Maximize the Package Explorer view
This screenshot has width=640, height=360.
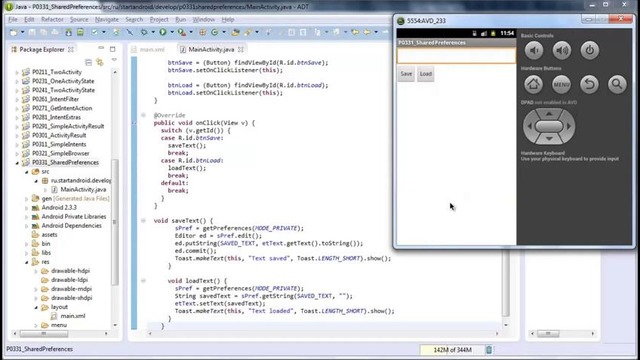(113, 49)
